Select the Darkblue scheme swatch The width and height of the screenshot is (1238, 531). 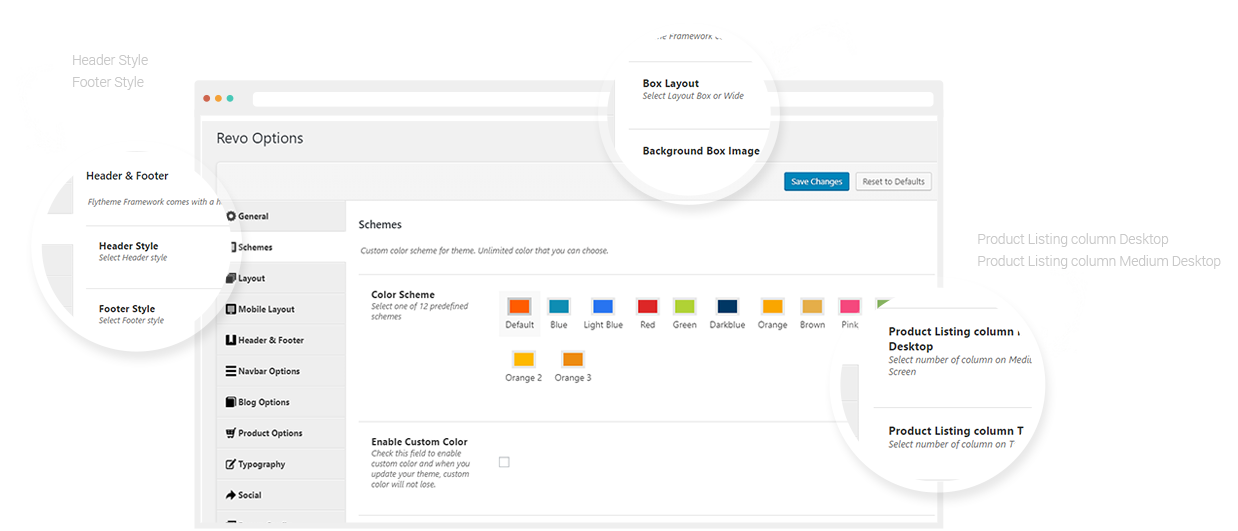[727, 306]
